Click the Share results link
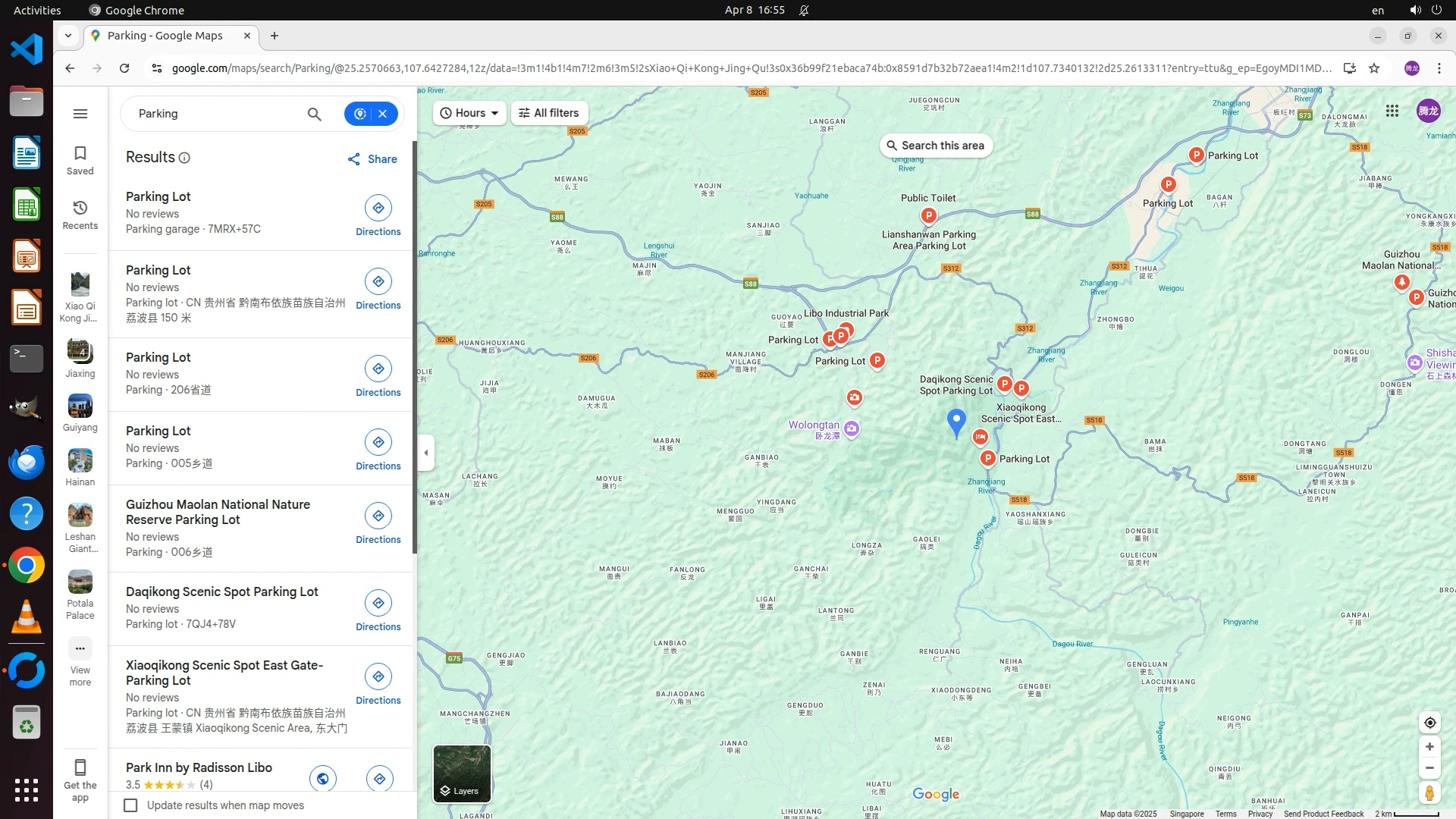The image size is (1456, 819). [x=372, y=159]
